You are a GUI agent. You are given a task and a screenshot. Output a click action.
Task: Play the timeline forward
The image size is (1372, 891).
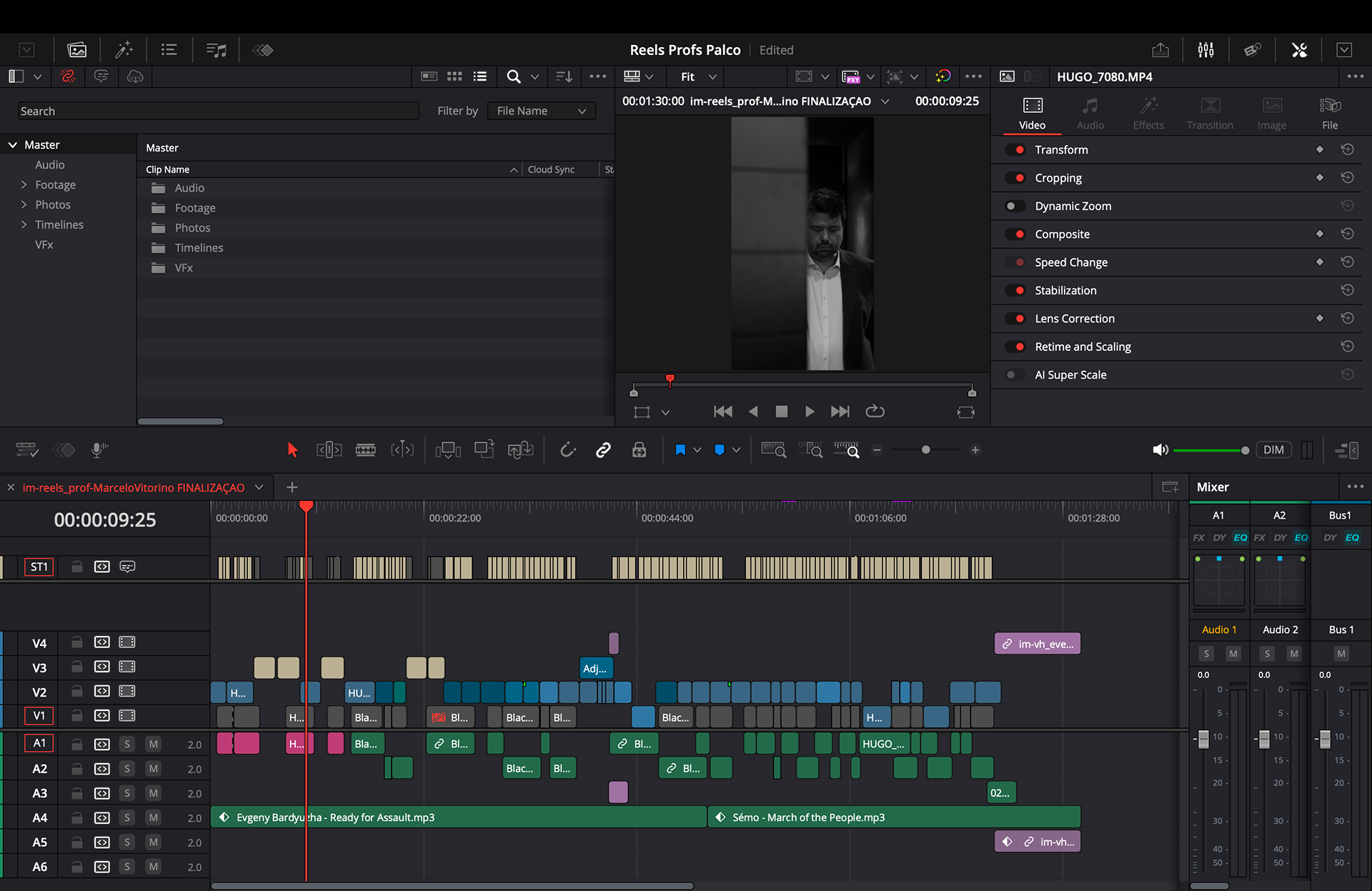click(x=810, y=412)
